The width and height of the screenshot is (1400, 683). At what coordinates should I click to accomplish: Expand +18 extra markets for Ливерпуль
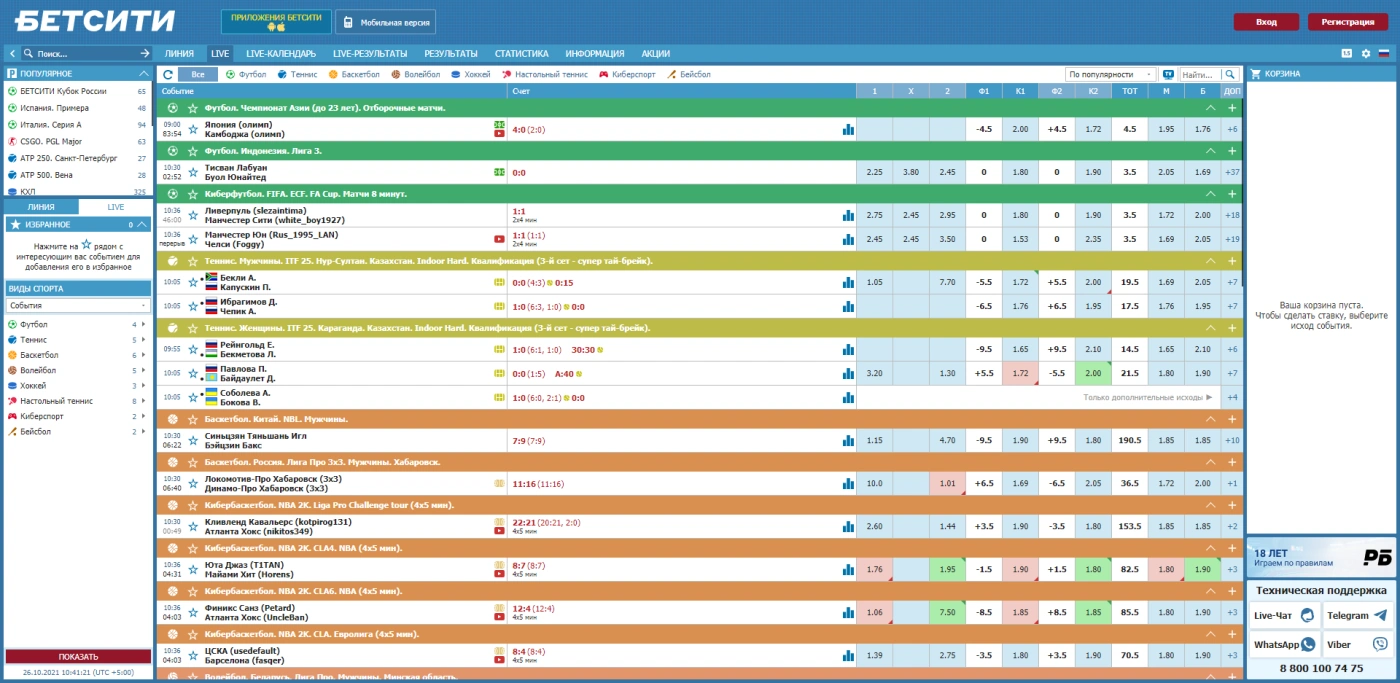coord(1232,215)
